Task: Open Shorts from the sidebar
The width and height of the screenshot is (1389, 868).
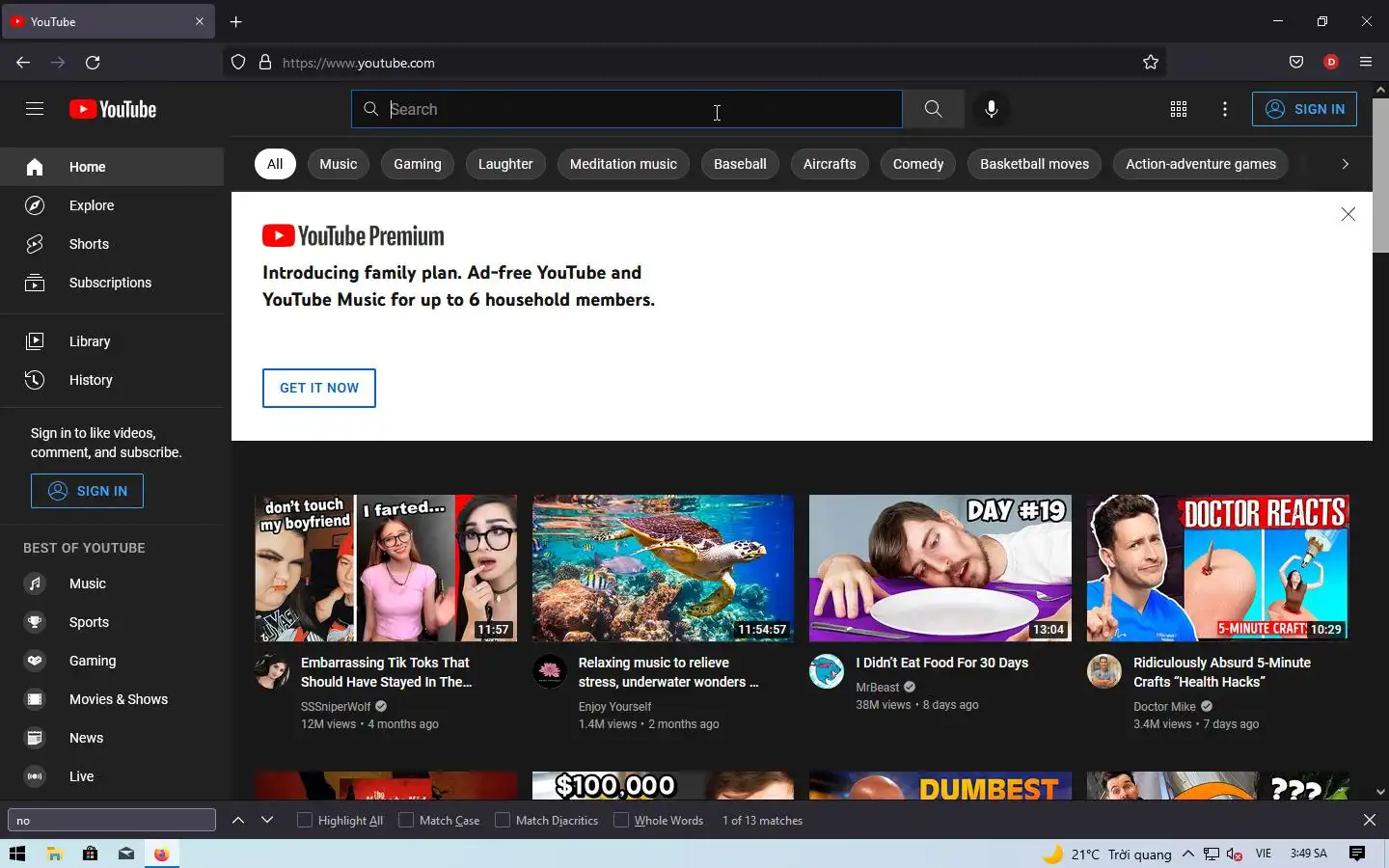Action: click(112, 244)
